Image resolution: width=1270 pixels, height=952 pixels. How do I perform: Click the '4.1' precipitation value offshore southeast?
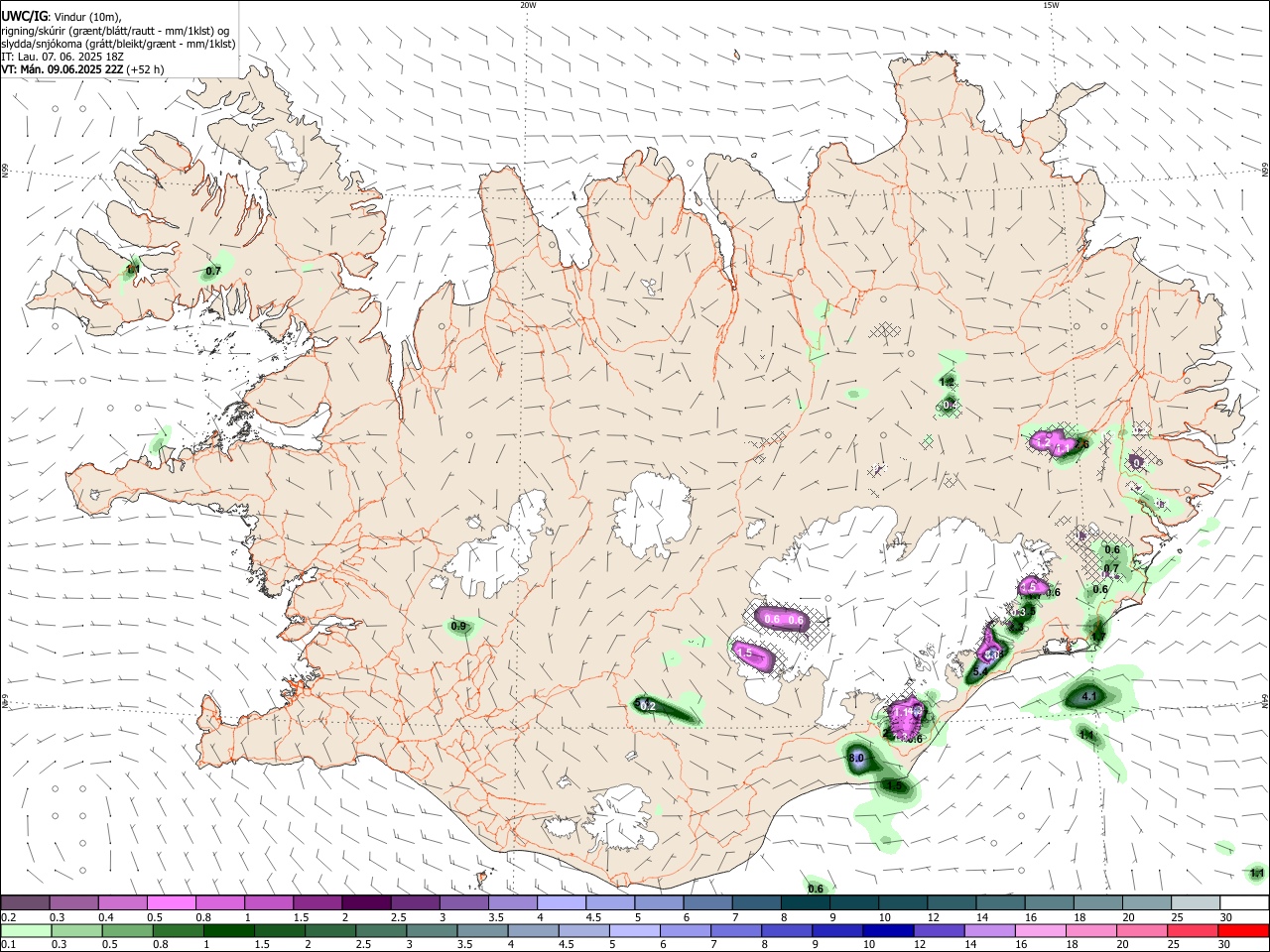coord(1089,696)
